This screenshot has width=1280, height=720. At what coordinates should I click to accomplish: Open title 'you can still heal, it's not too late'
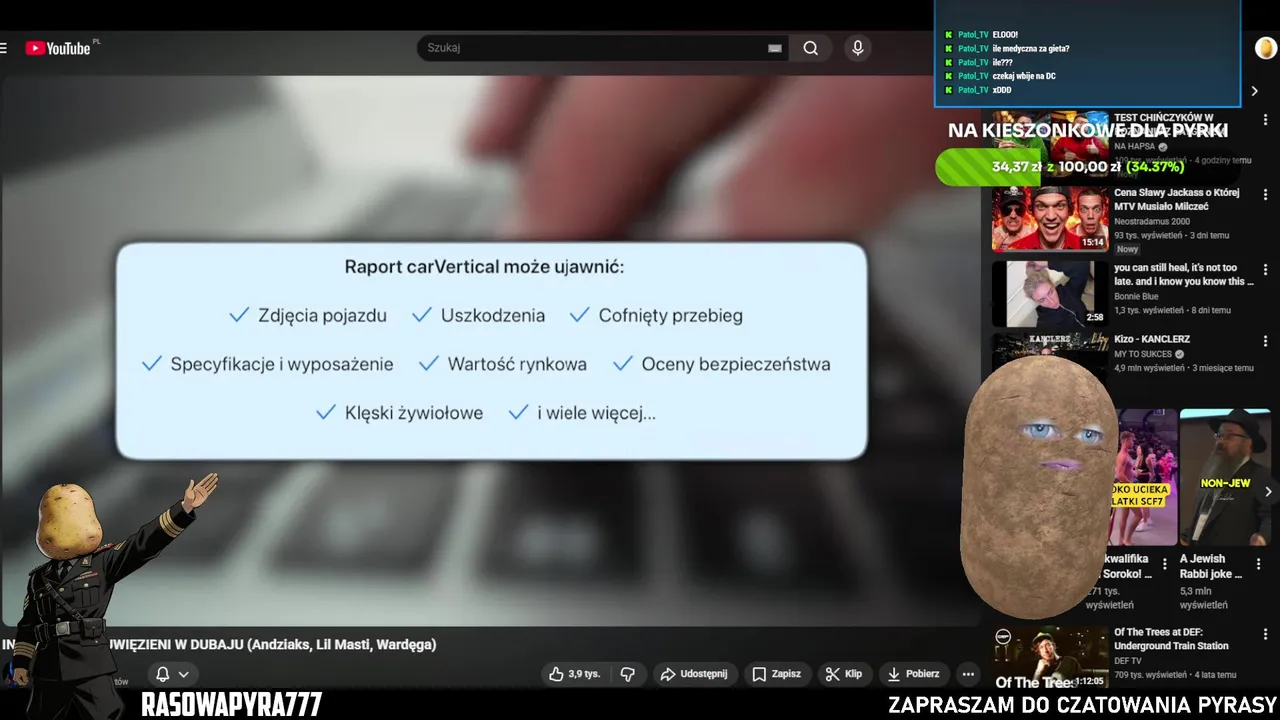click(x=1183, y=274)
